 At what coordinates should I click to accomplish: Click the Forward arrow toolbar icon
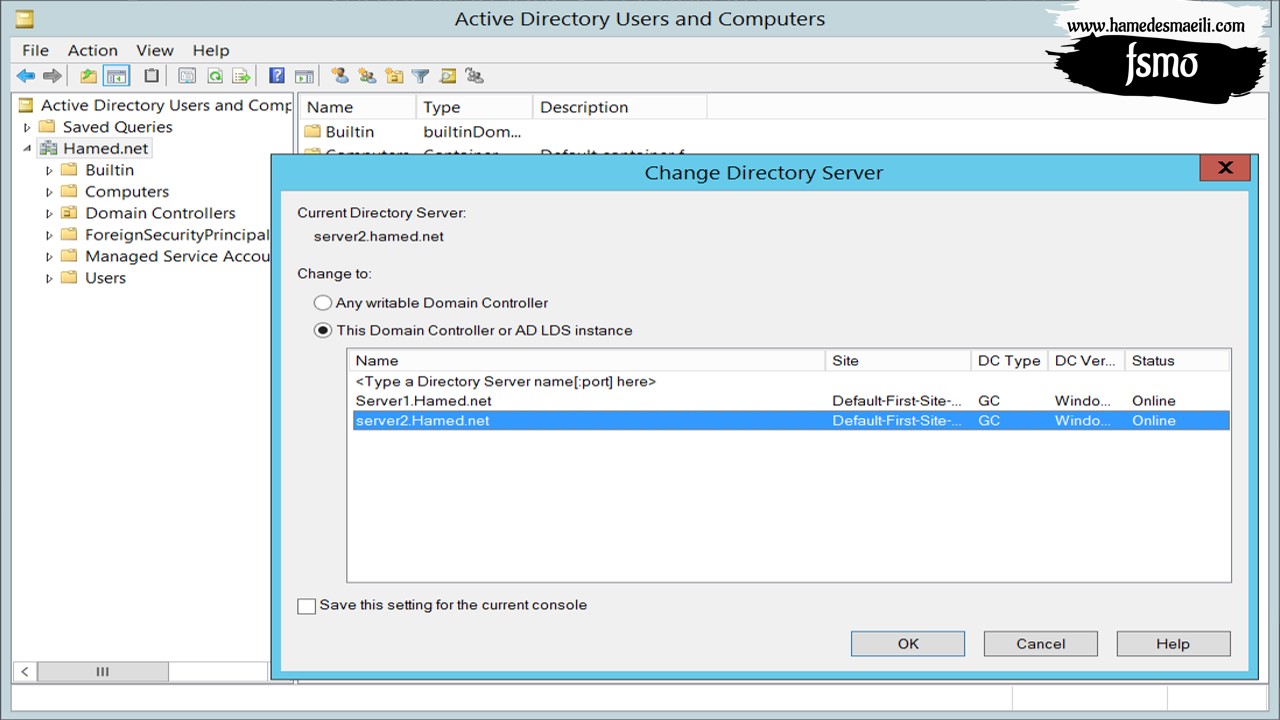pyautogui.click(x=52, y=76)
